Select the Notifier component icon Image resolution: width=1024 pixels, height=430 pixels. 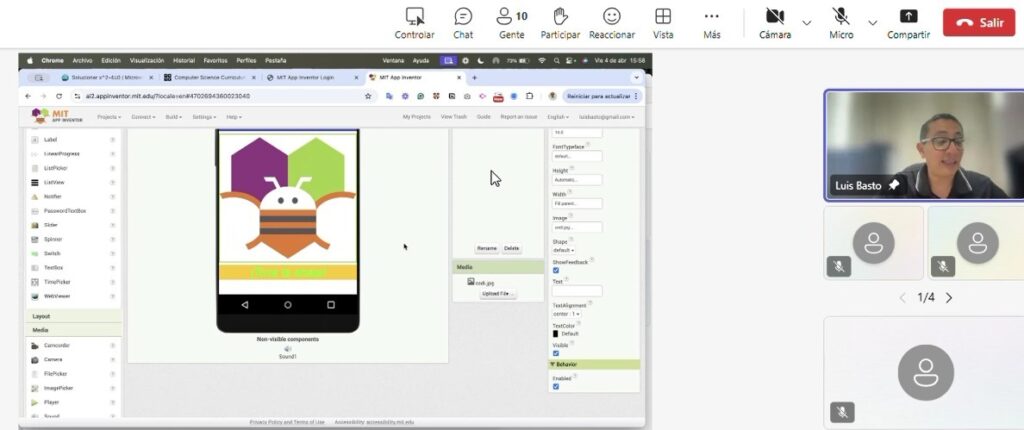35,197
